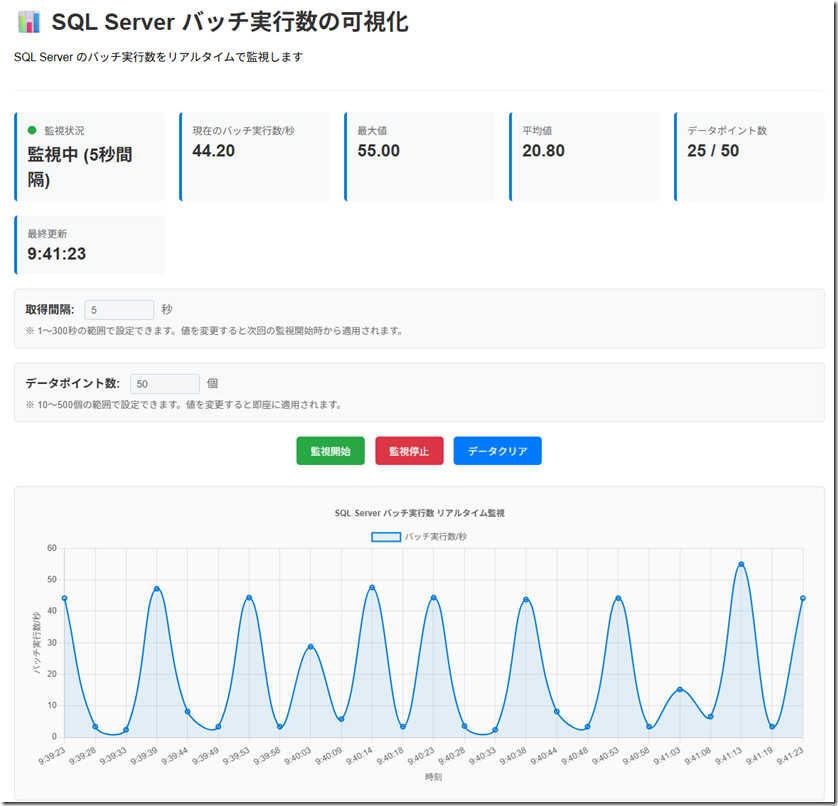Click the x-axis label 9:40:09
Viewport: 838px width, 806px height.
329,755
